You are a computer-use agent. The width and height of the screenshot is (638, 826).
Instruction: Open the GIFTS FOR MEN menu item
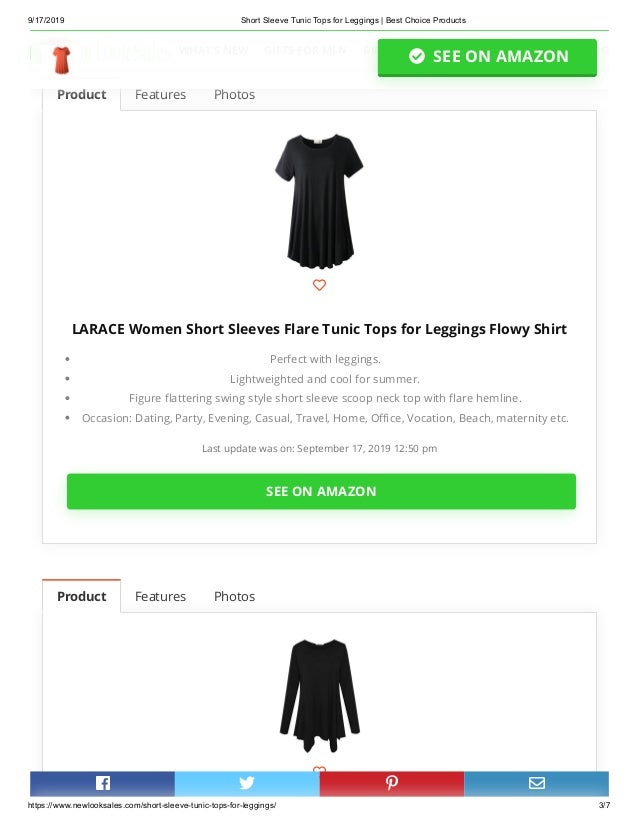305,50
